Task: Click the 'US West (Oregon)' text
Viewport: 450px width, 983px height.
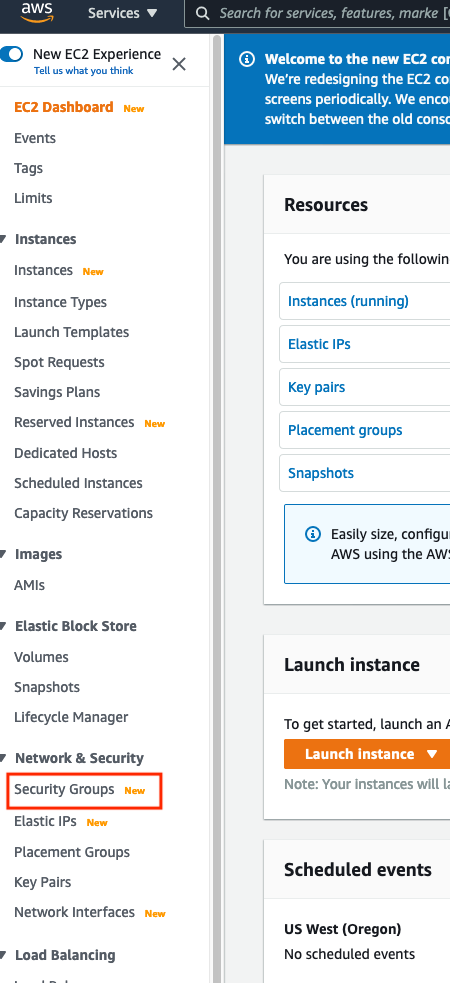Action: [x=342, y=929]
